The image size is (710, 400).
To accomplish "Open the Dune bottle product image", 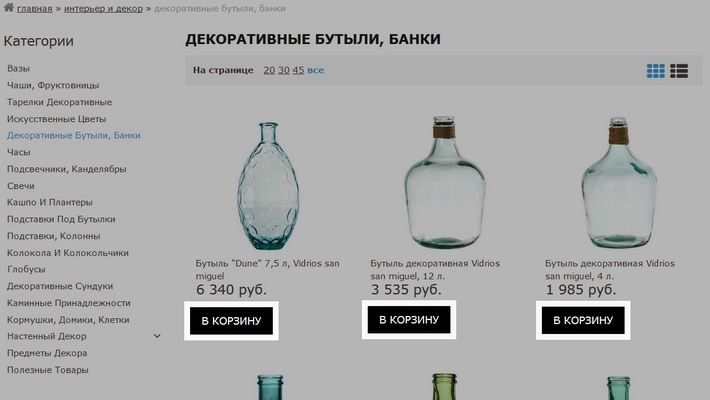I will 269,185.
